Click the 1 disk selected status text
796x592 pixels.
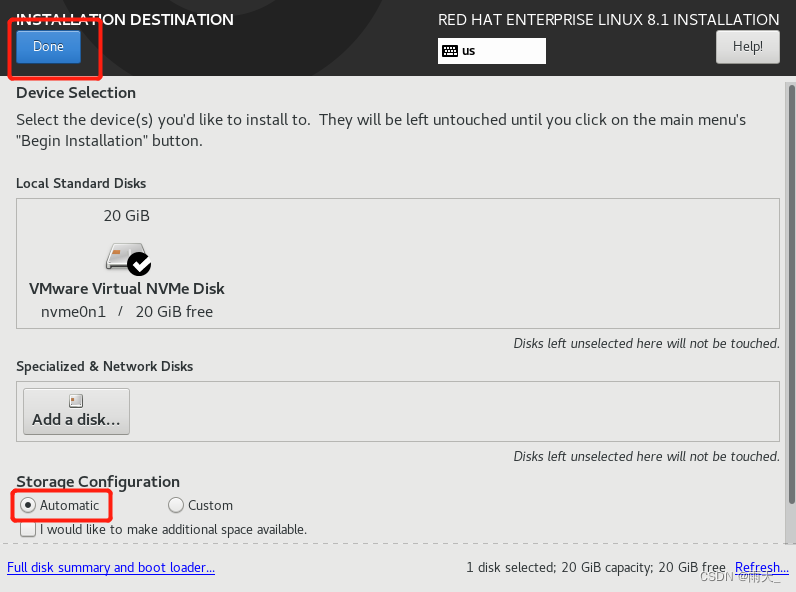click(511, 567)
